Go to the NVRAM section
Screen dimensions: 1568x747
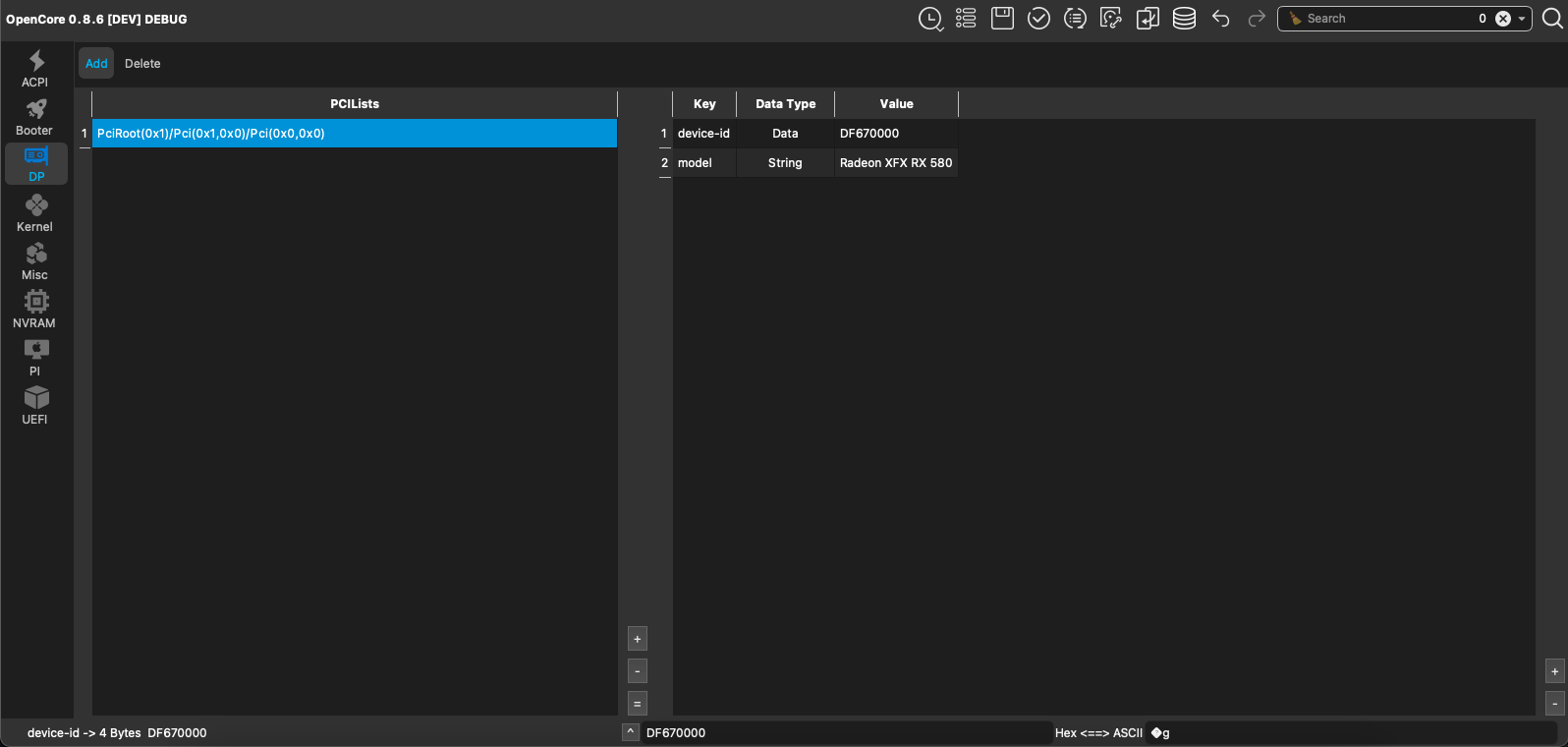tap(35, 310)
